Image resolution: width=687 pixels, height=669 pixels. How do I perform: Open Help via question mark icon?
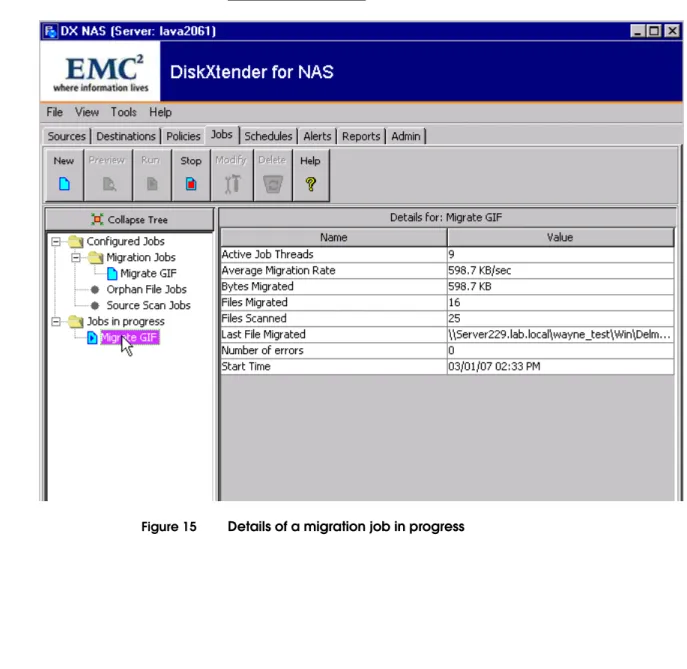(311, 184)
